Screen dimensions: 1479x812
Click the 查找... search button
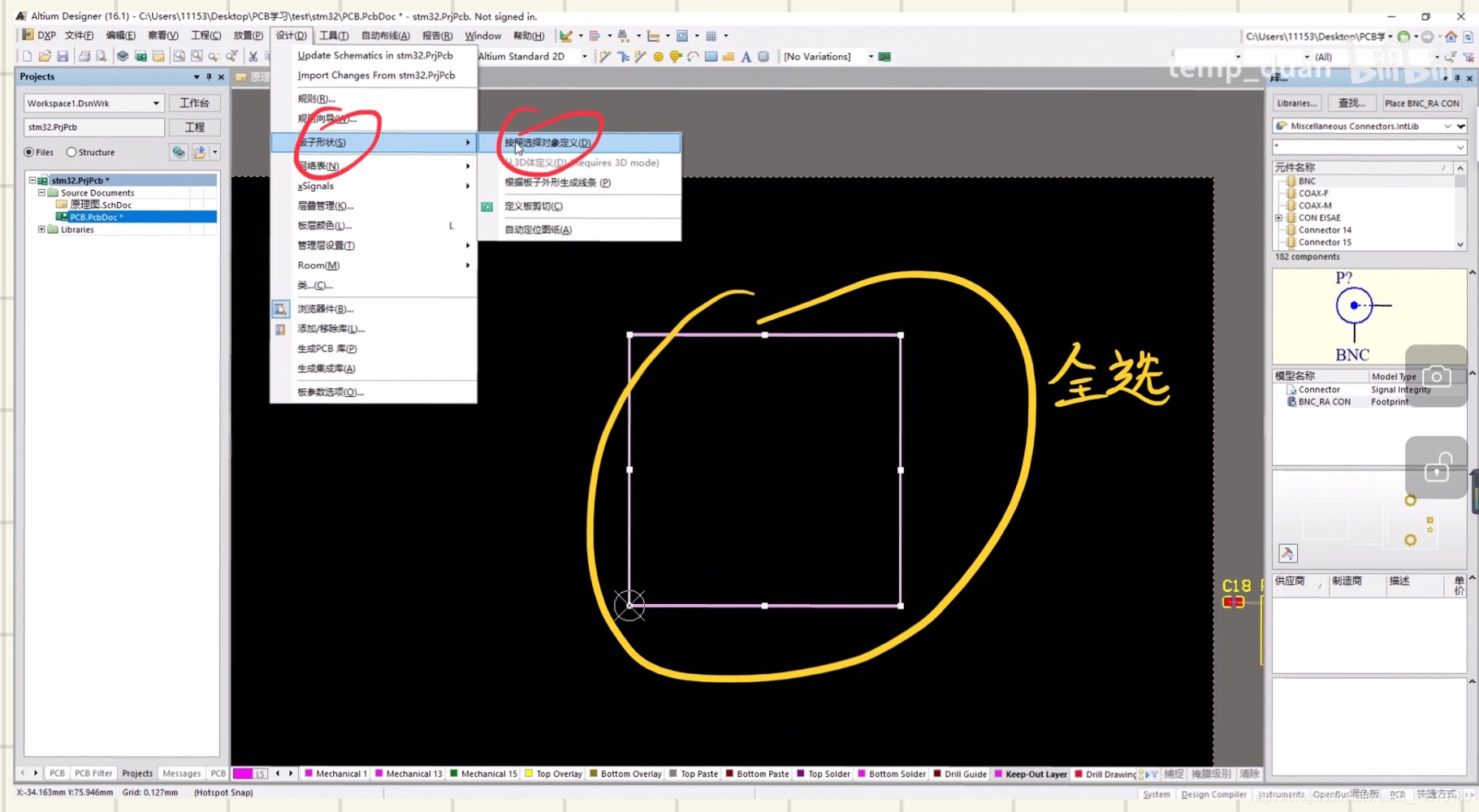[x=1351, y=103]
